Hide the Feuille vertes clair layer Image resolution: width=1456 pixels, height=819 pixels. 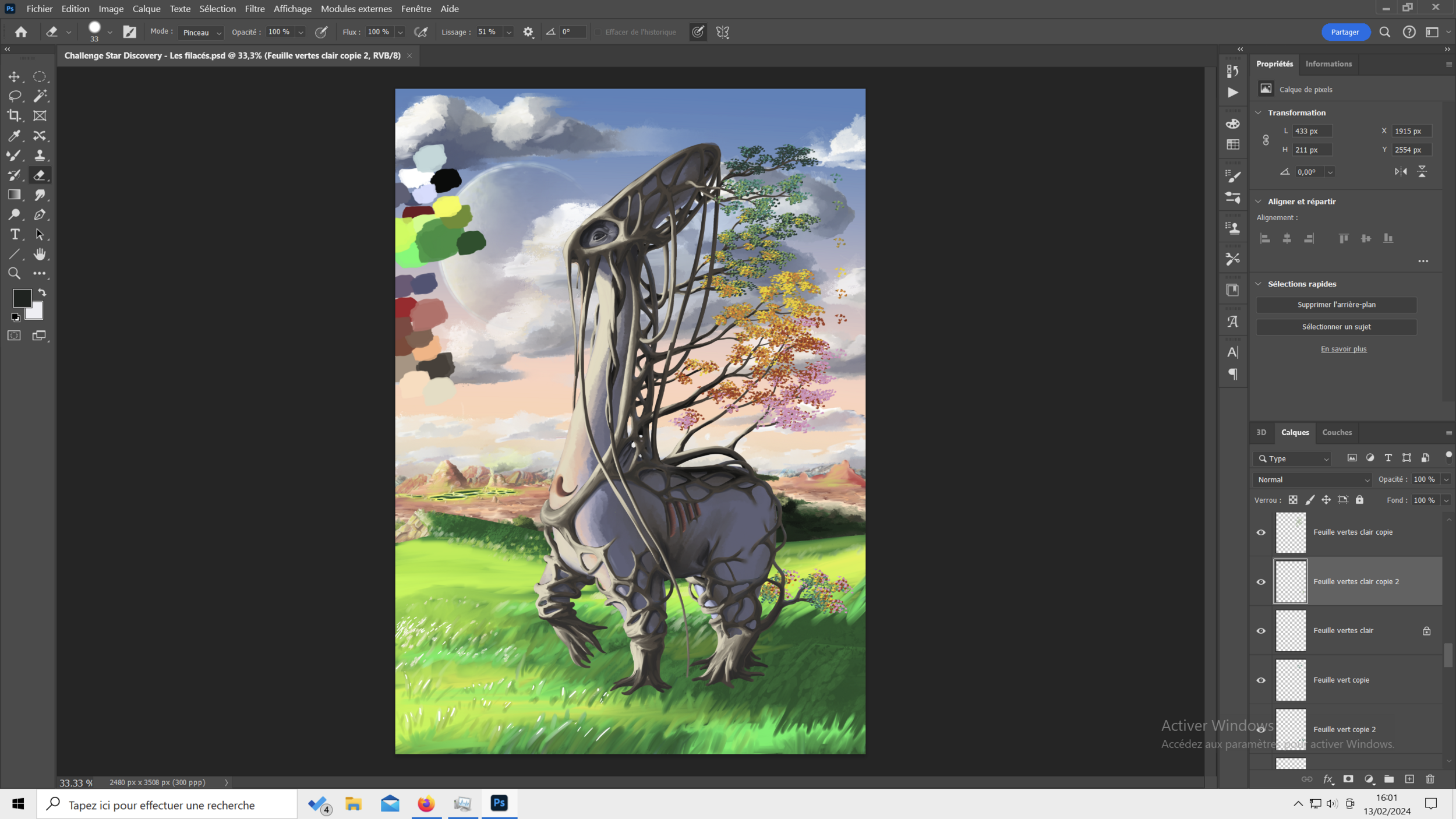click(1261, 631)
